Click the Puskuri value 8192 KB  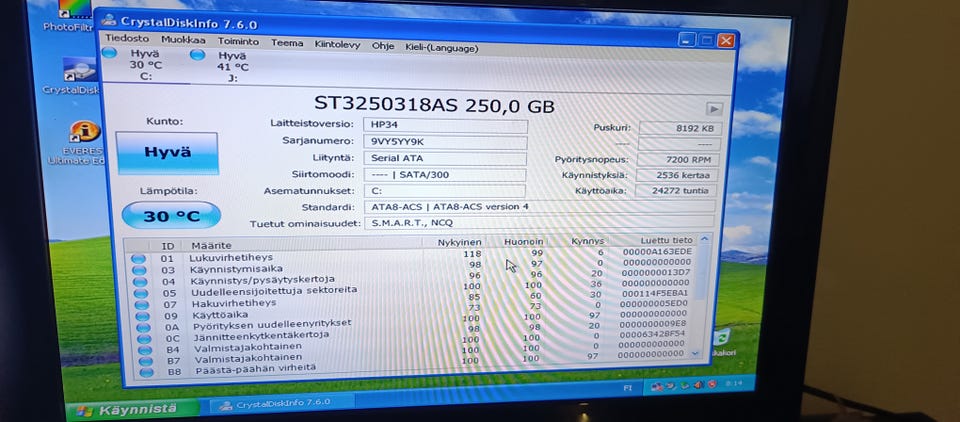(679, 129)
